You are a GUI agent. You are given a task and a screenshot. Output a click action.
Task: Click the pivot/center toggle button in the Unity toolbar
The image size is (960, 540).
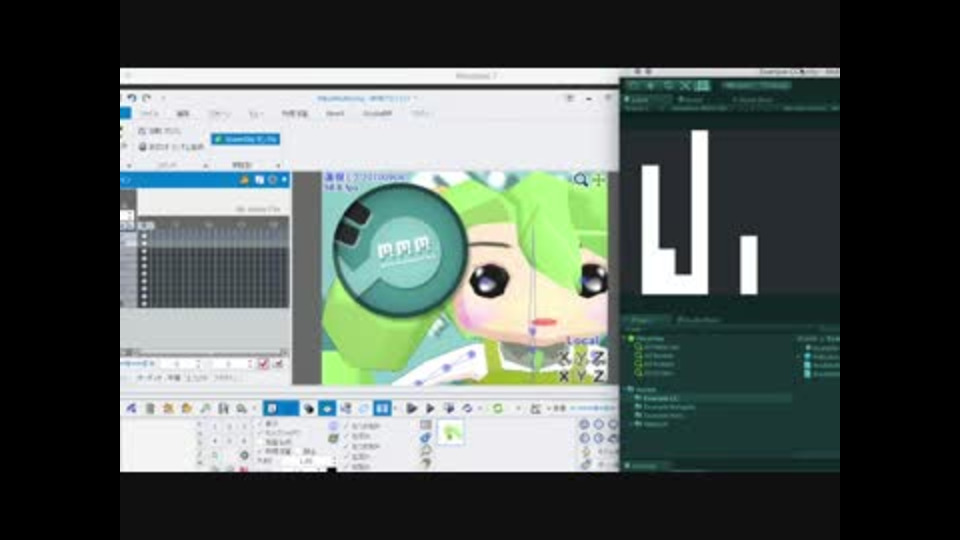pos(739,86)
